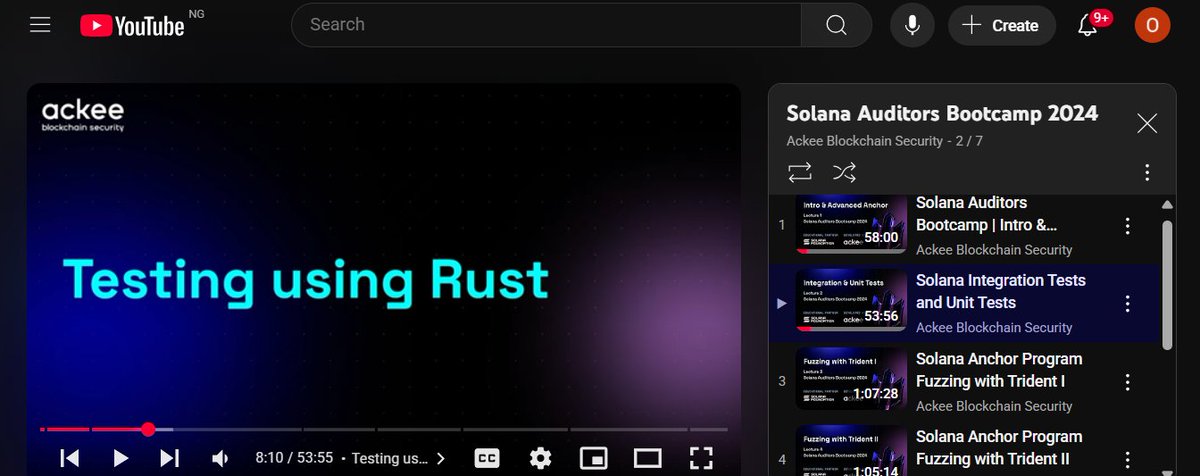1200x476 pixels.
Task: Open 'Solana Anchor Program Fuzzing with Trident I'
Action: (x=999, y=369)
